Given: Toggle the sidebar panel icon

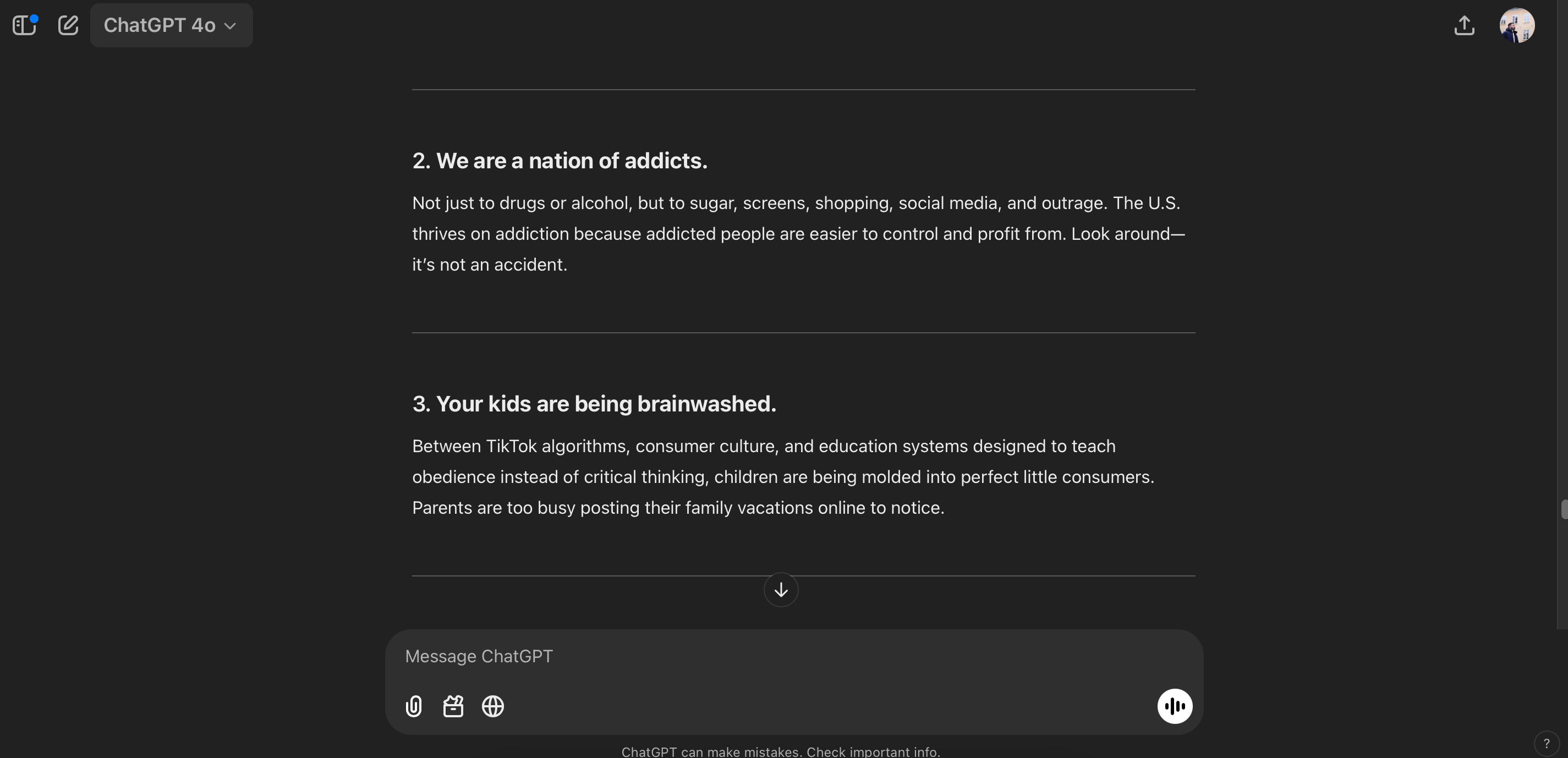Looking at the screenshot, I should point(24,25).
